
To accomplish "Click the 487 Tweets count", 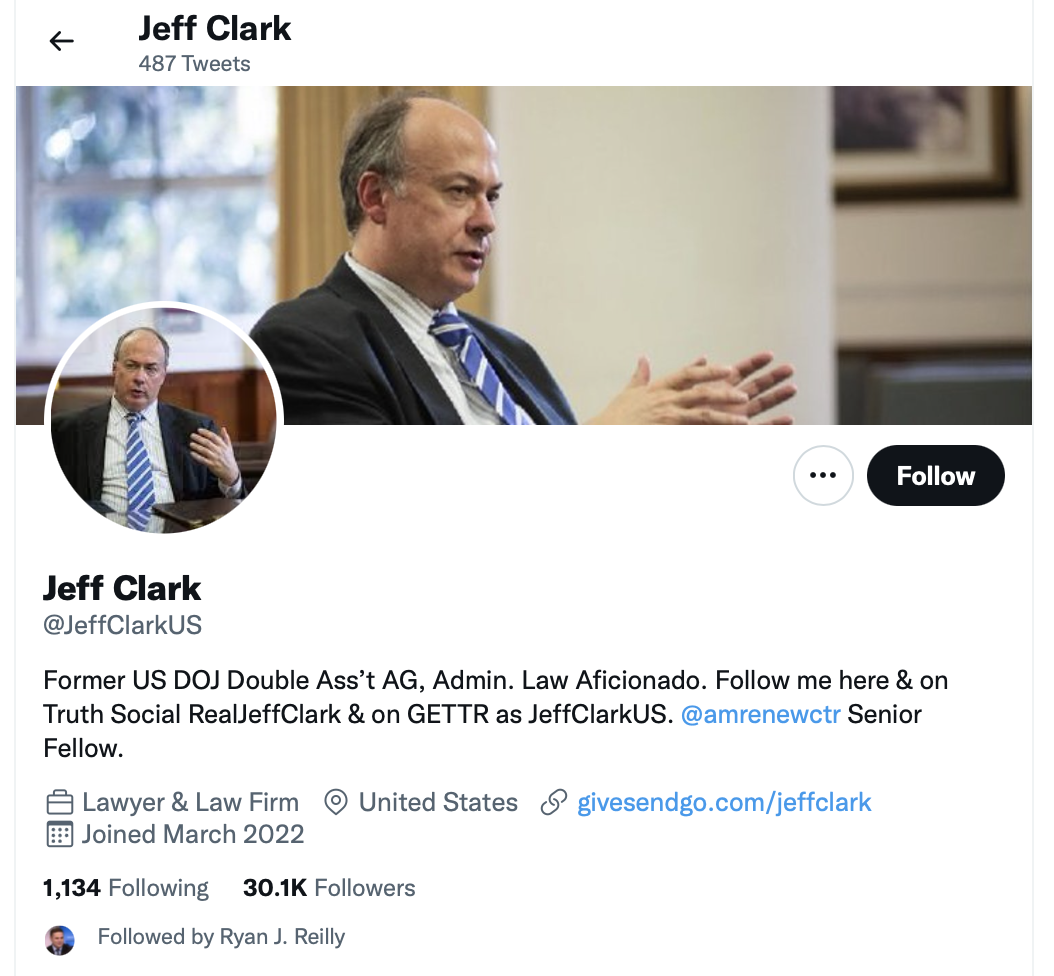I will pyautogui.click(x=194, y=64).
